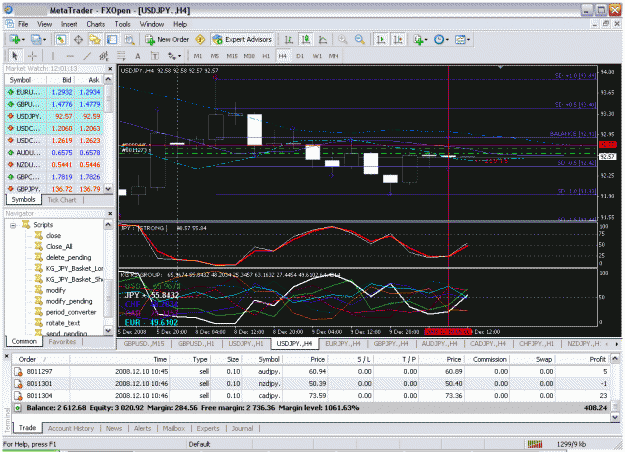The image size is (625, 452).
Task: Switch timeframe to M1
Action: click(198, 56)
